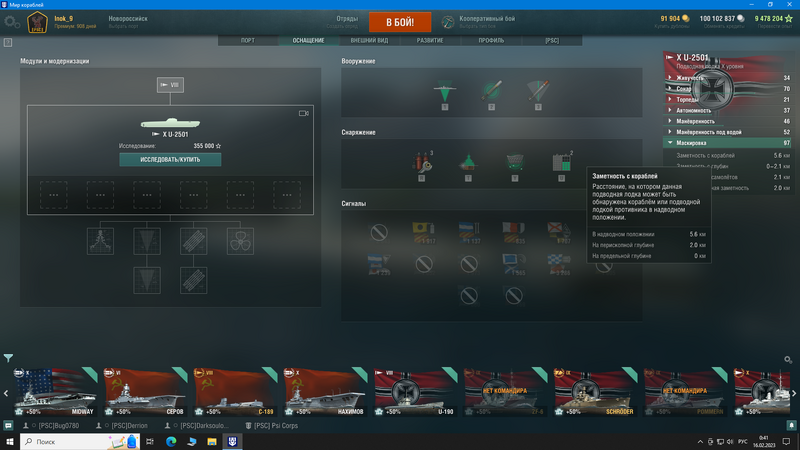Open Новороссийск port selection

pos(128,22)
